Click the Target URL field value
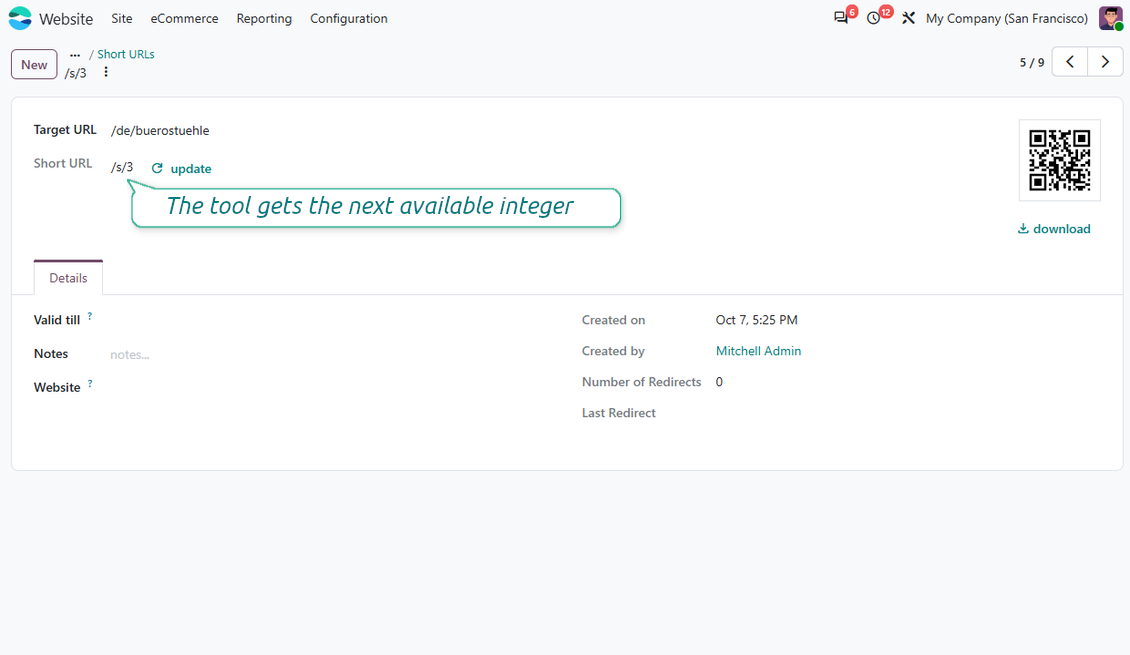Viewport: 1130px width, 655px height. click(x=160, y=130)
